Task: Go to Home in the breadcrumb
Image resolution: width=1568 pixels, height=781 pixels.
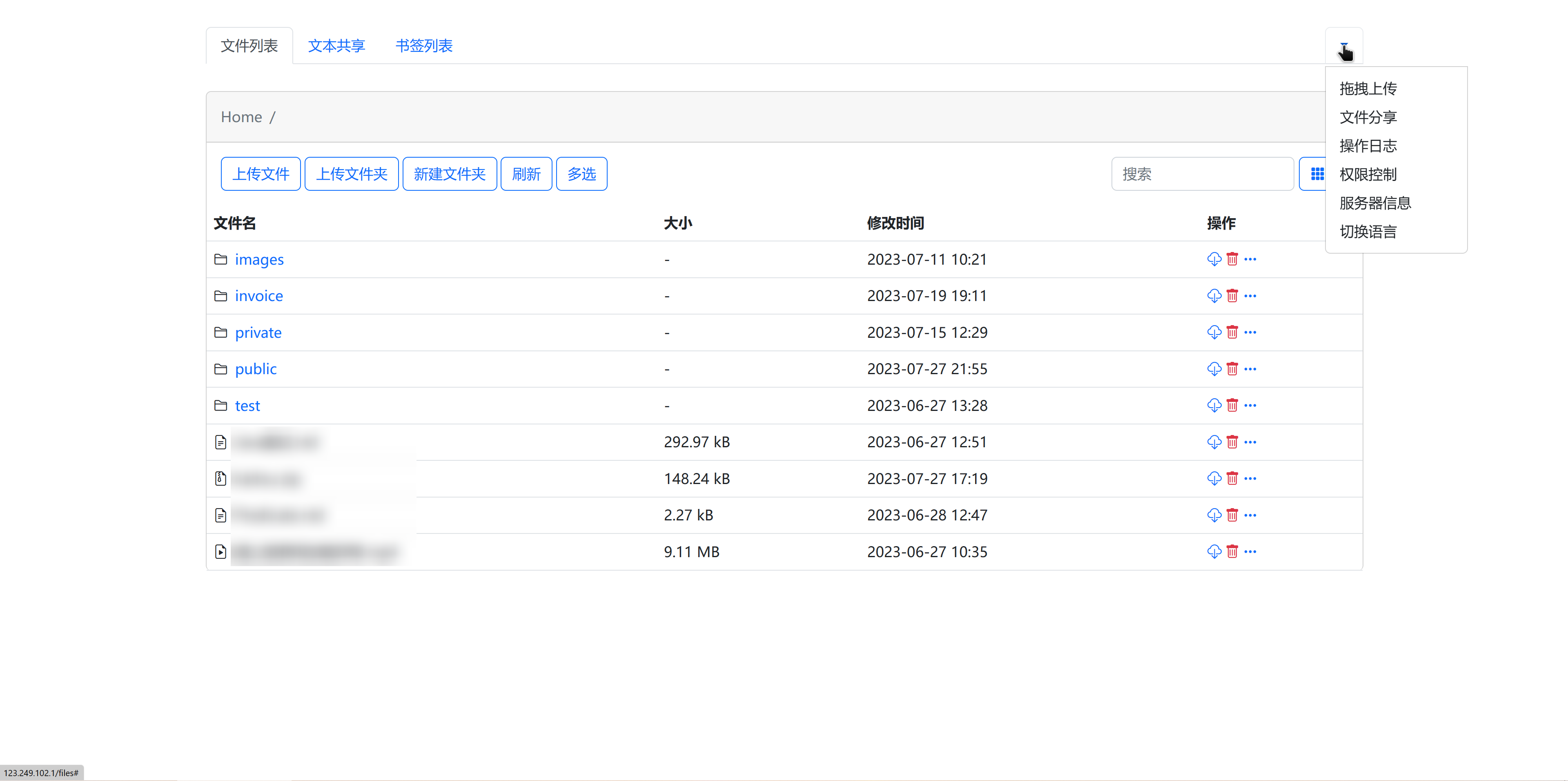Action: click(x=242, y=117)
